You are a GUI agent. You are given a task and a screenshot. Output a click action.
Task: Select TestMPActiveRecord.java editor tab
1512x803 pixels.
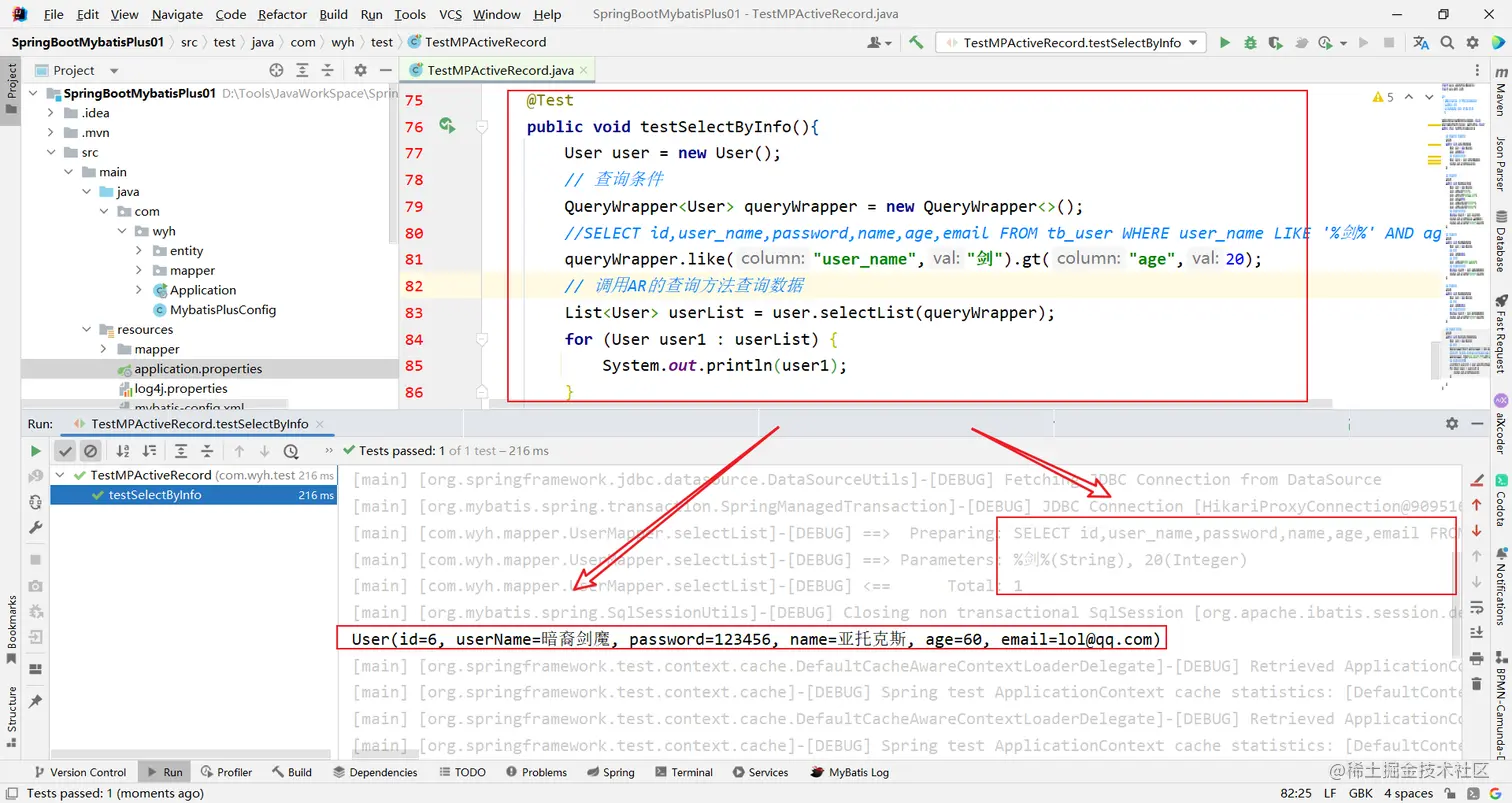coord(497,70)
